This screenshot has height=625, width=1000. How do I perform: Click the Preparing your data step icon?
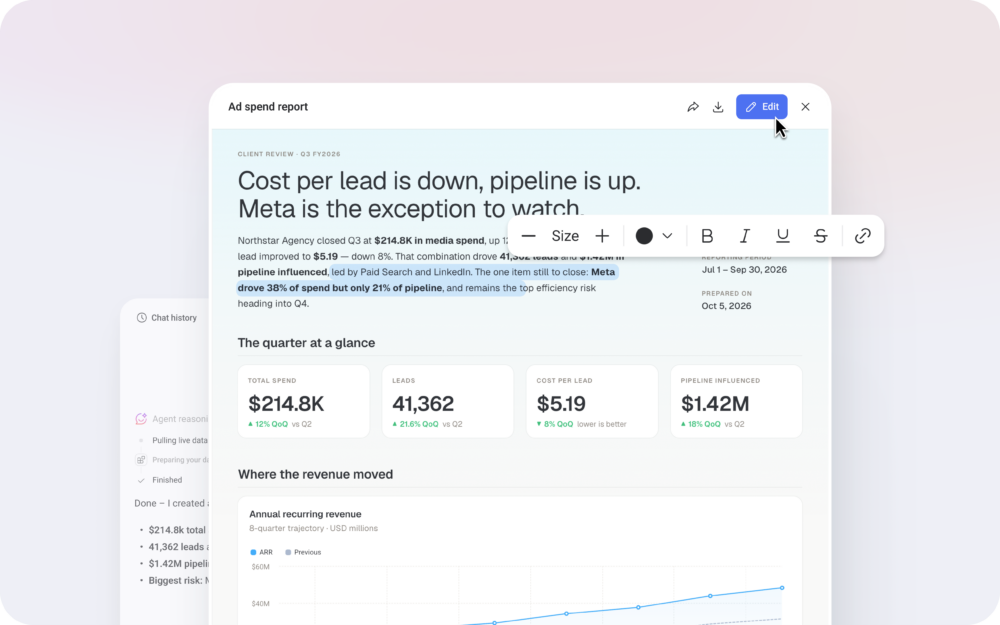pyautogui.click(x=141, y=460)
